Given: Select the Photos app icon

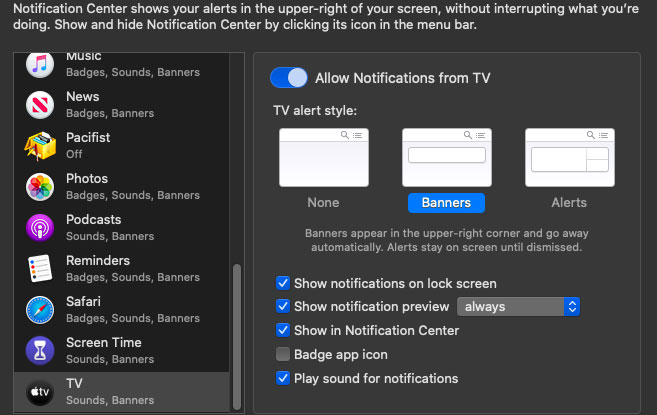Looking at the screenshot, I should [x=40, y=187].
